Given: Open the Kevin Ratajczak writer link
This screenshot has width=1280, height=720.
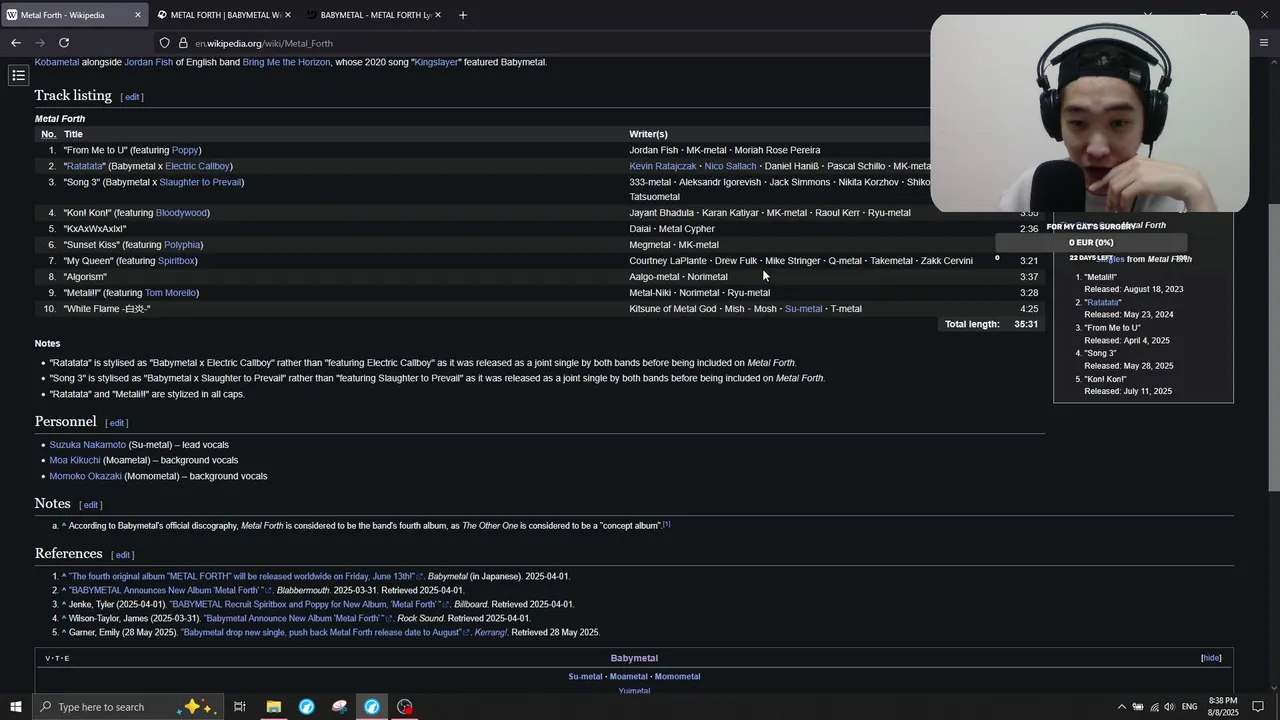Looking at the screenshot, I should click(662, 166).
